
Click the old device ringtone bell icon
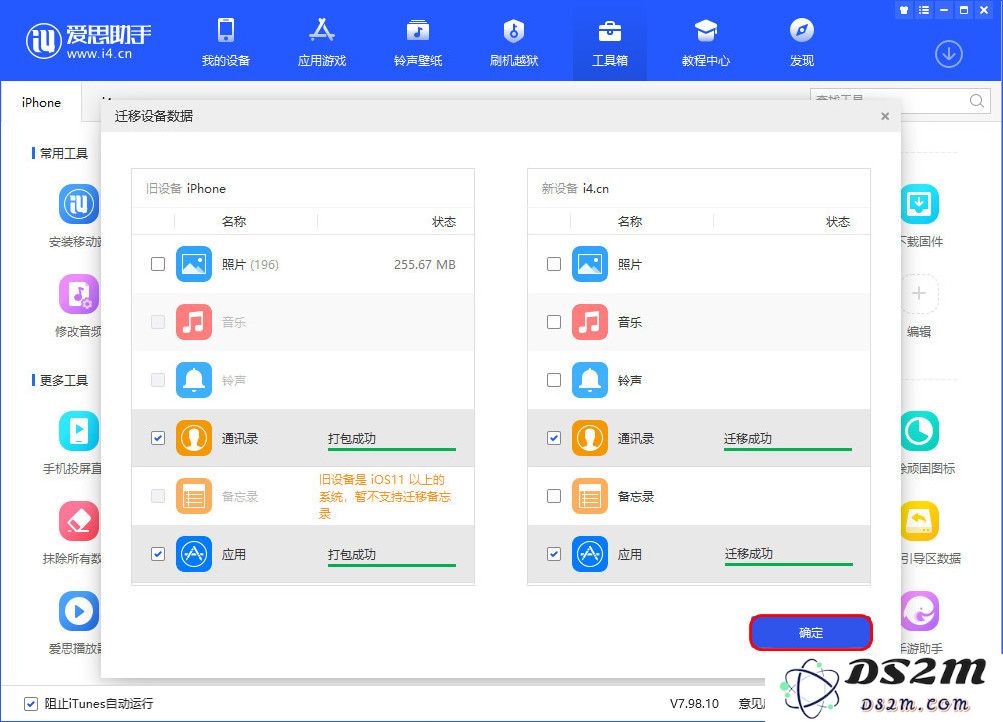(x=194, y=380)
